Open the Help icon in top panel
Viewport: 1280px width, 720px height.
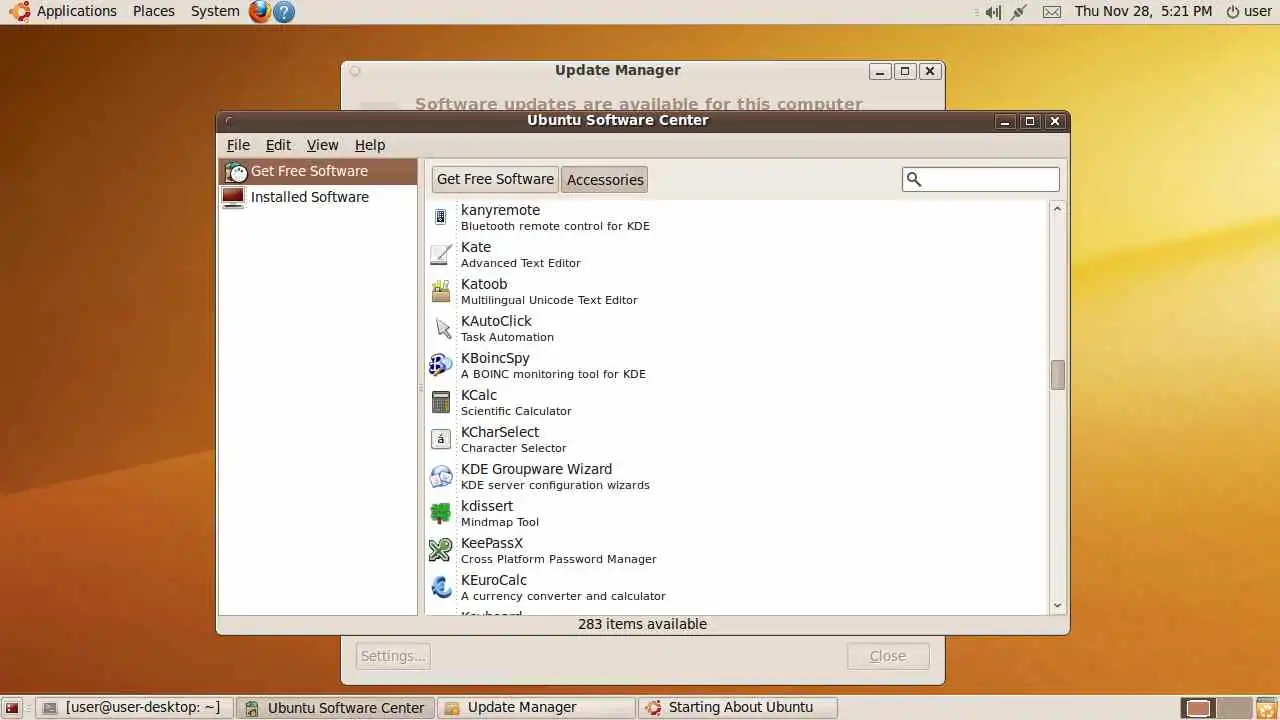pos(284,12)
